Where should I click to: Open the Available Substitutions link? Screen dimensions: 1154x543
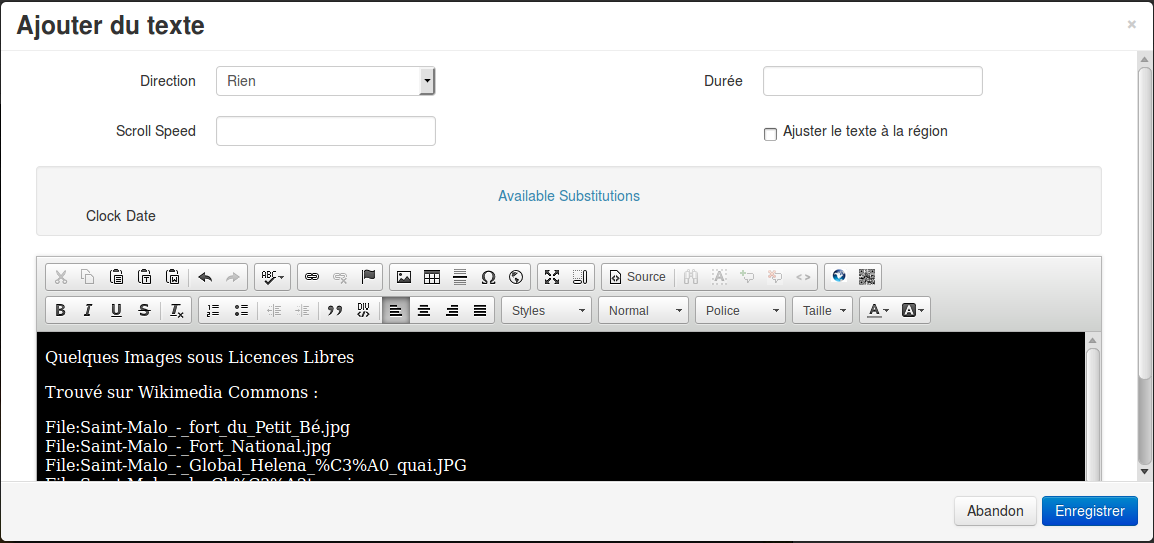pyautogui.click(x=569, y=196)
